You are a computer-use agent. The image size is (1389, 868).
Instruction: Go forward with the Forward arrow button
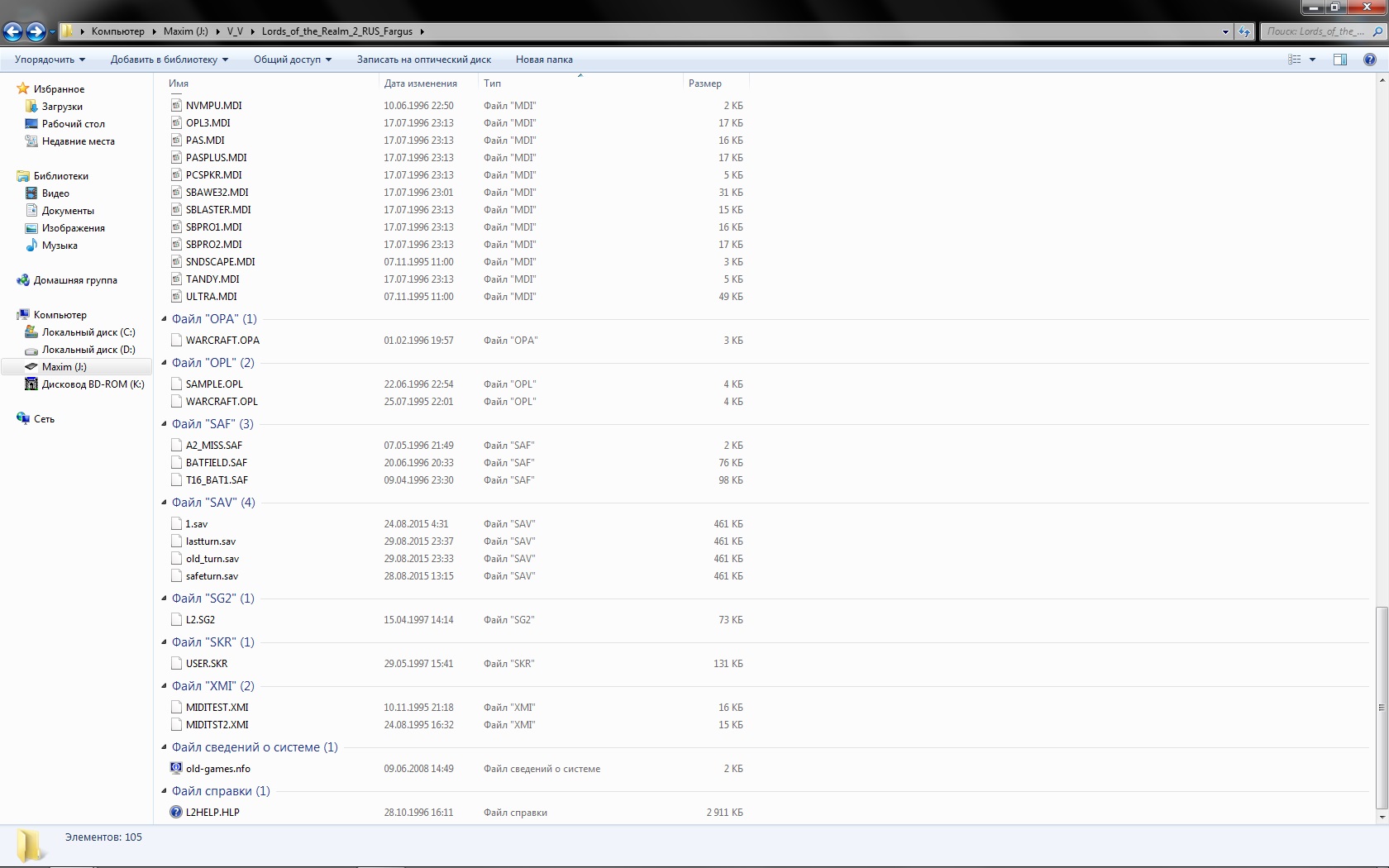pos(36,31)
